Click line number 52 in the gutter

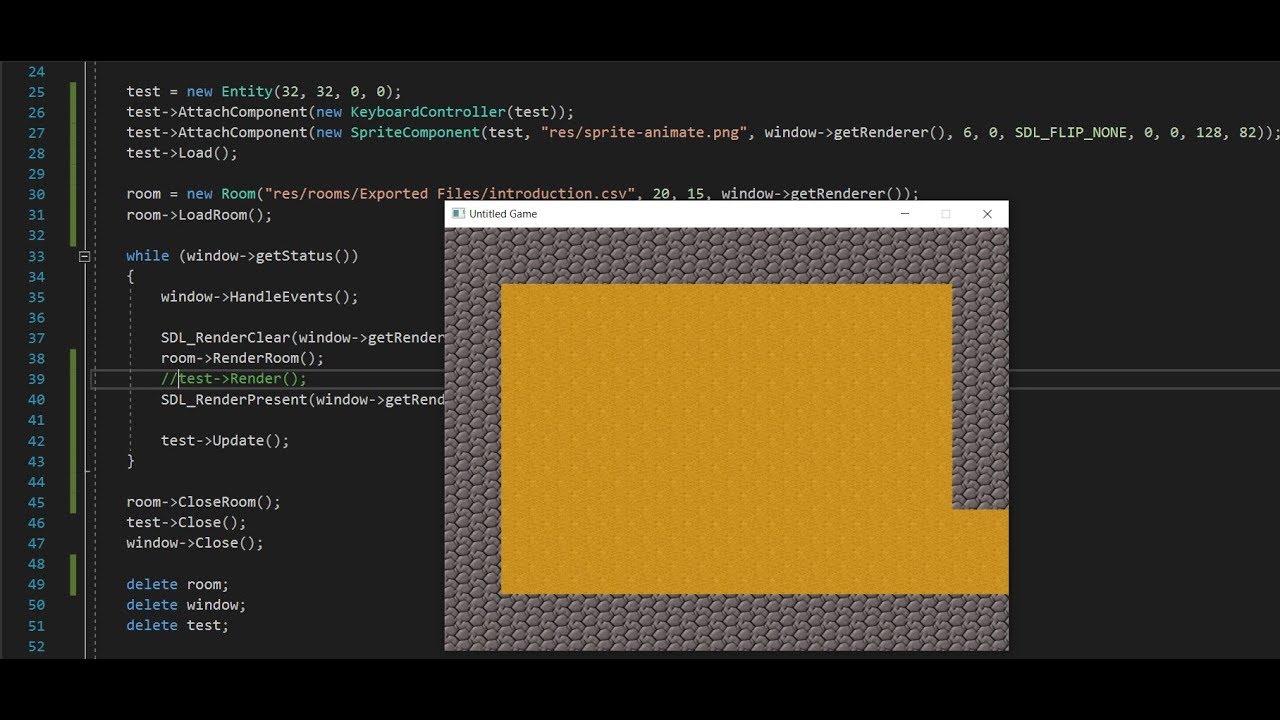(36, 646)
